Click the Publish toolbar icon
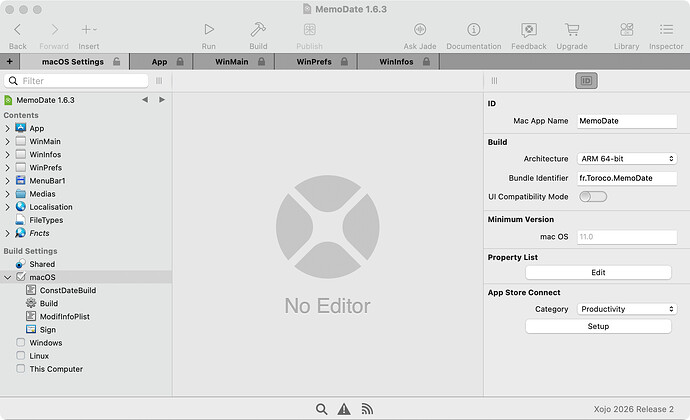The image size is (690, 420). tap(309, 30)
